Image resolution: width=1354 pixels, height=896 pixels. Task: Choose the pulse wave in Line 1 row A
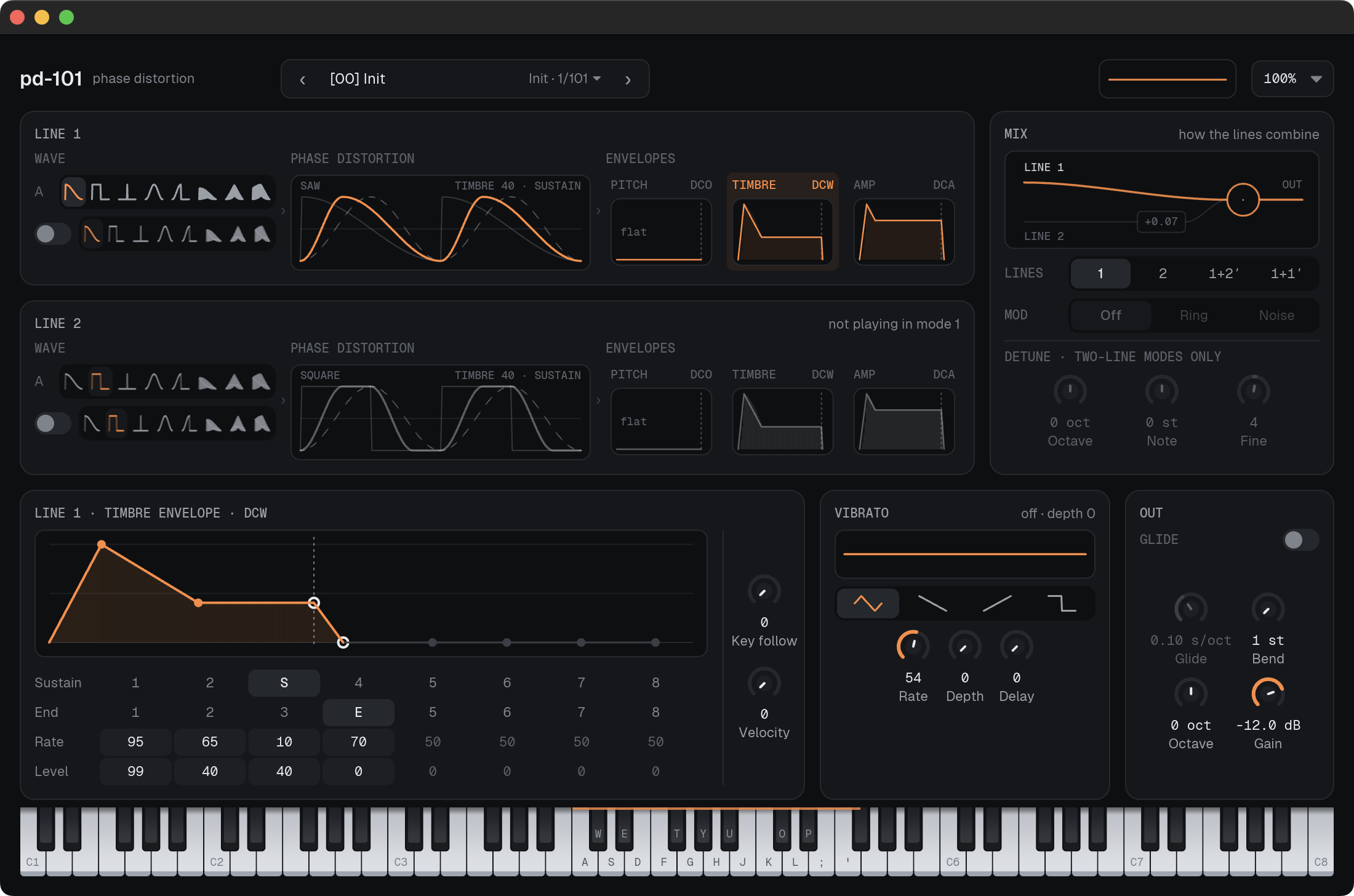pos(127,192)
